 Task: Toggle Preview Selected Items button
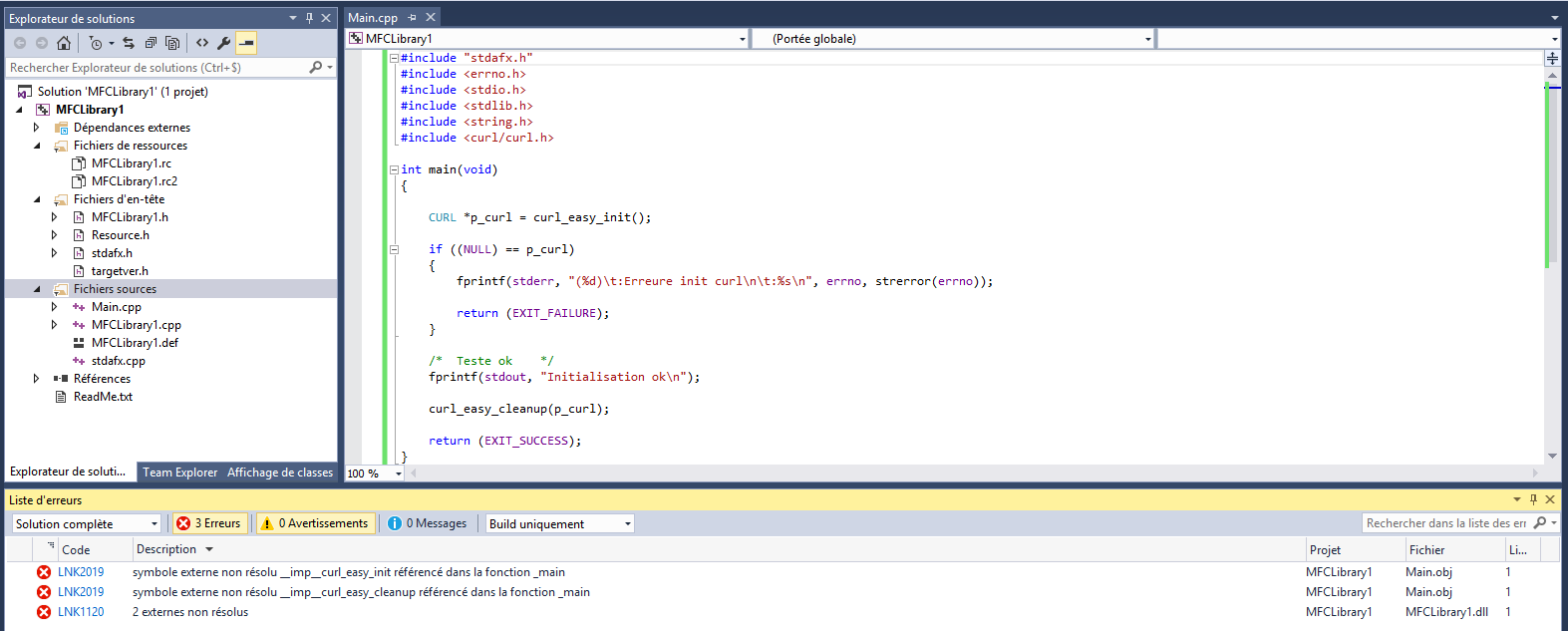(x=246, y=43)
